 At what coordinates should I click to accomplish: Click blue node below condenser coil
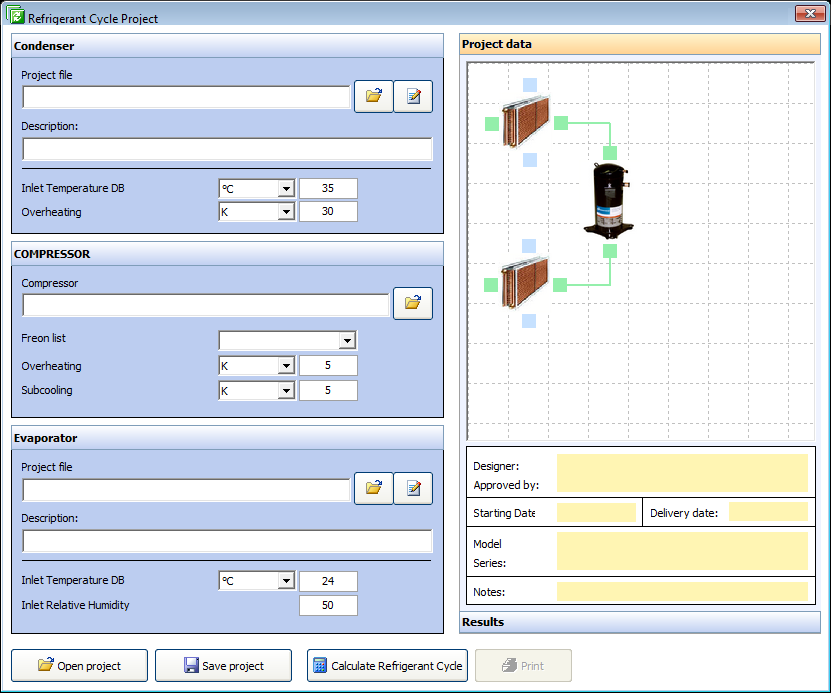(530, 160)
